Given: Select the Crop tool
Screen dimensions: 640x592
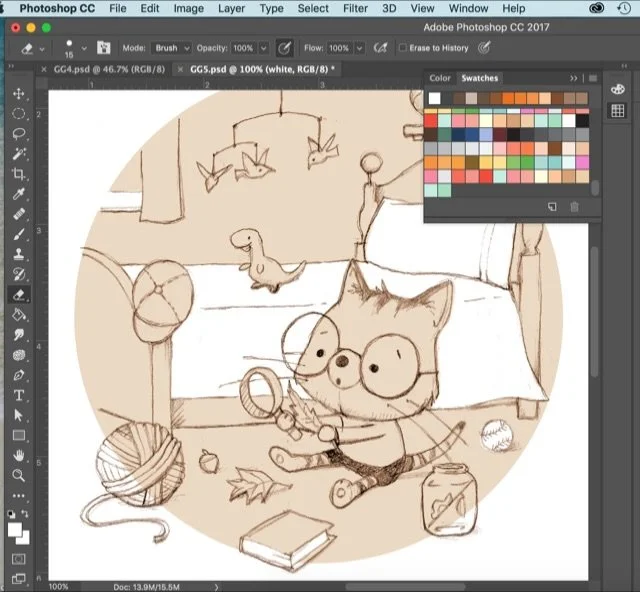Looking at the screenshot, I should pyautogui.click(x=19, y=174).
